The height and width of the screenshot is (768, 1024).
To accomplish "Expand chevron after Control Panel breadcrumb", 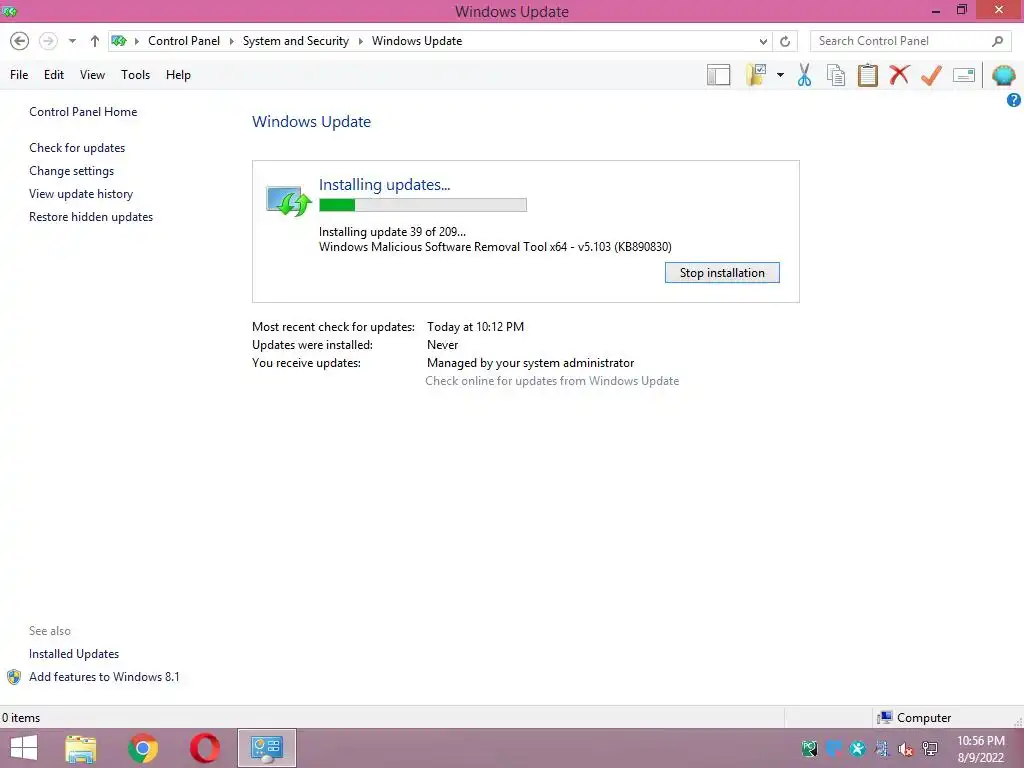I will pyautogui.click(x=232, y=41).
